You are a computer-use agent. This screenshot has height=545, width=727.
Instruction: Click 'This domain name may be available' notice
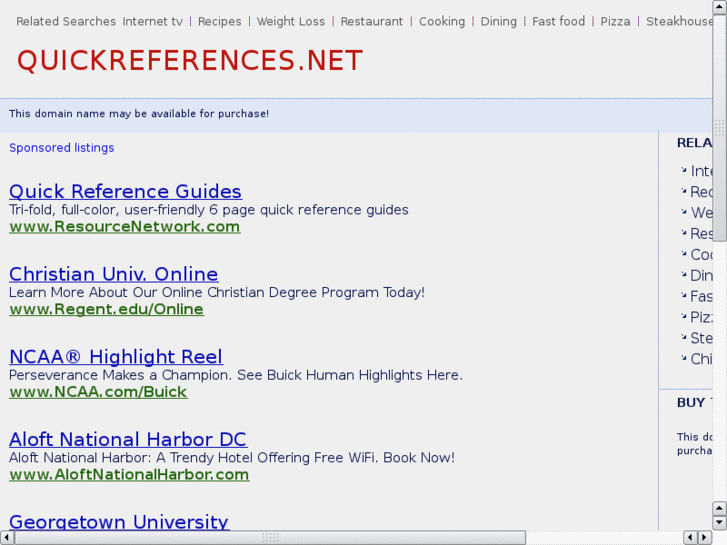[139, 114]
